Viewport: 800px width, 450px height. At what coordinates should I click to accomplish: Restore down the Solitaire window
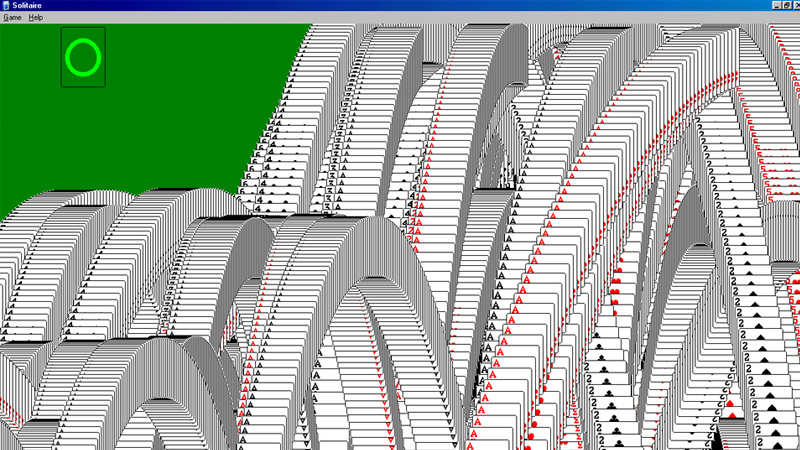785,5
